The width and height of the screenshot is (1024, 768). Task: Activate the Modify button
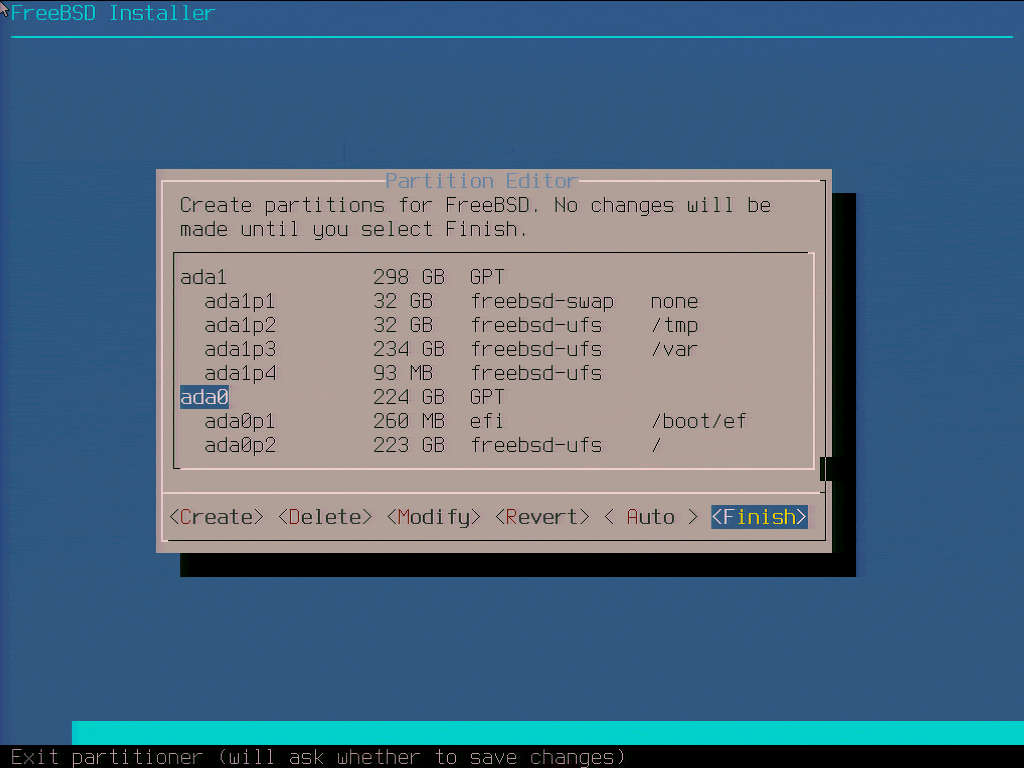pos(434,517)
